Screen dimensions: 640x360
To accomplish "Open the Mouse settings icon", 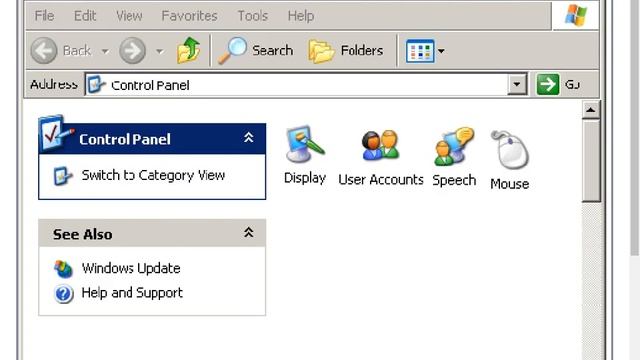I will click(509, 160).
